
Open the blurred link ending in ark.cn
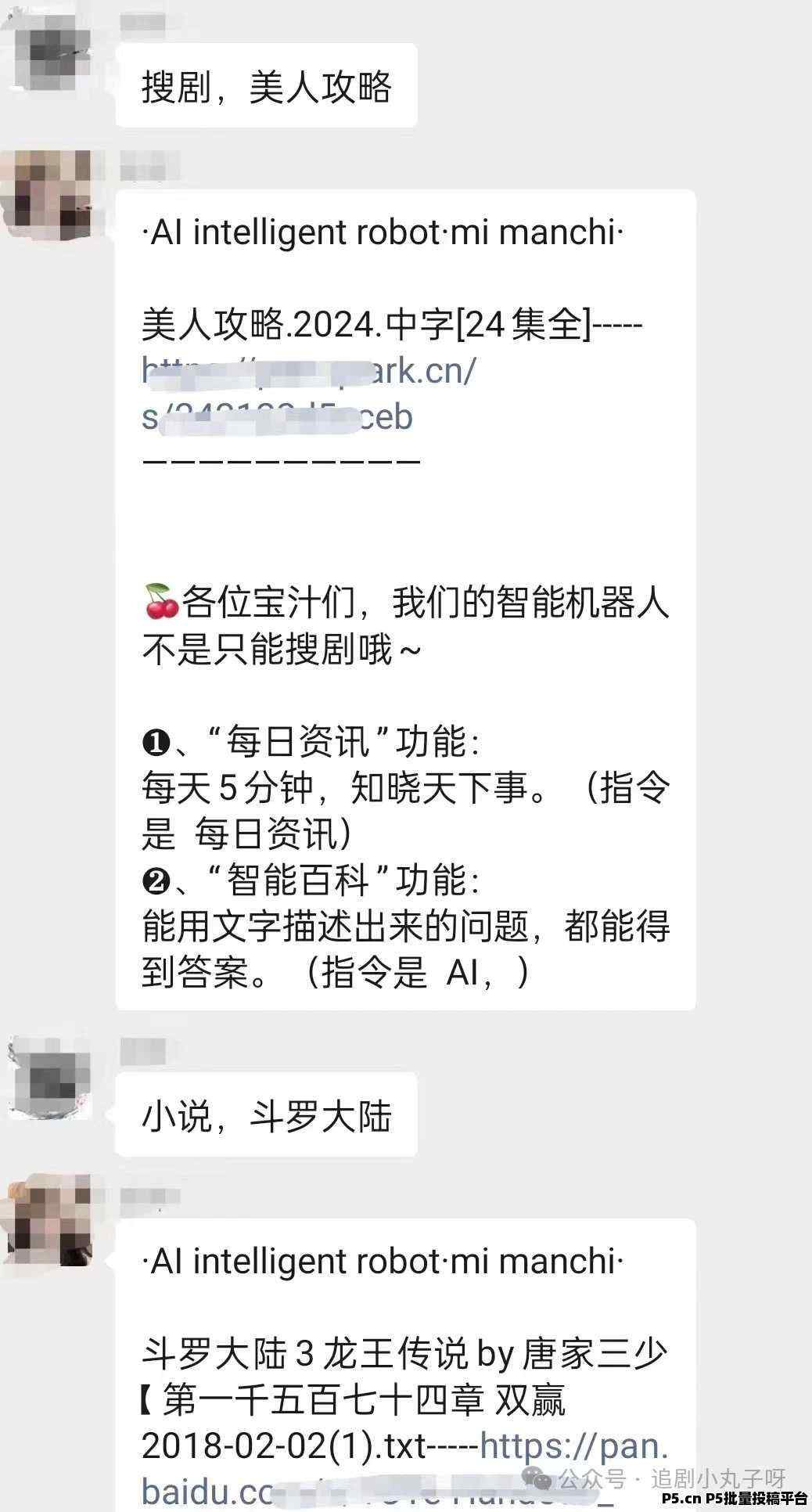coord(309,394)
